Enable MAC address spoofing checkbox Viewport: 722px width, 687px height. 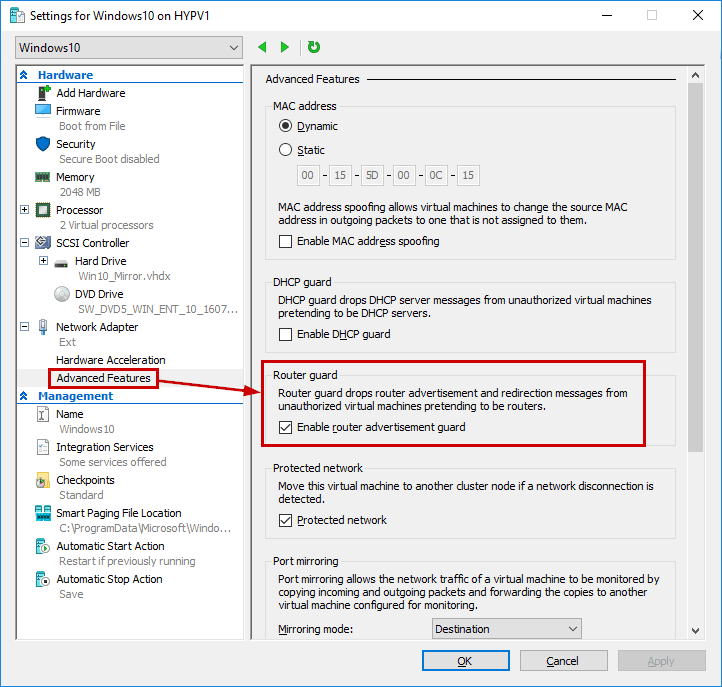pyautogui.click(x=285, y=241)
